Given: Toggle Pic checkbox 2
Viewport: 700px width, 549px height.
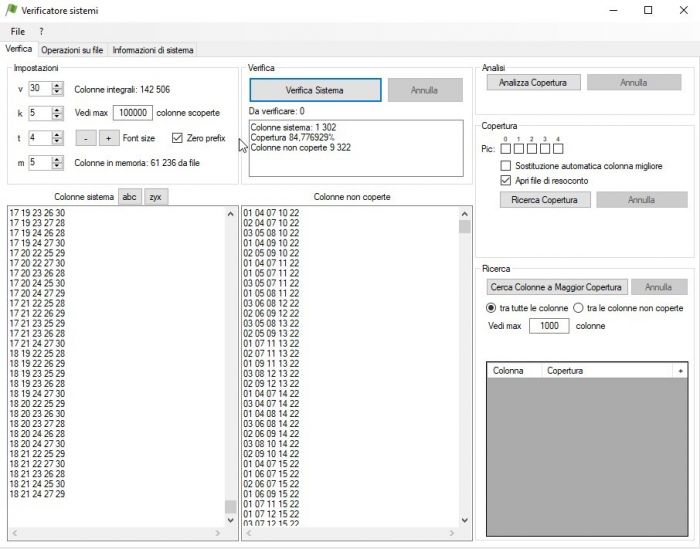Looking at the screenshot, I should (532, 149).
